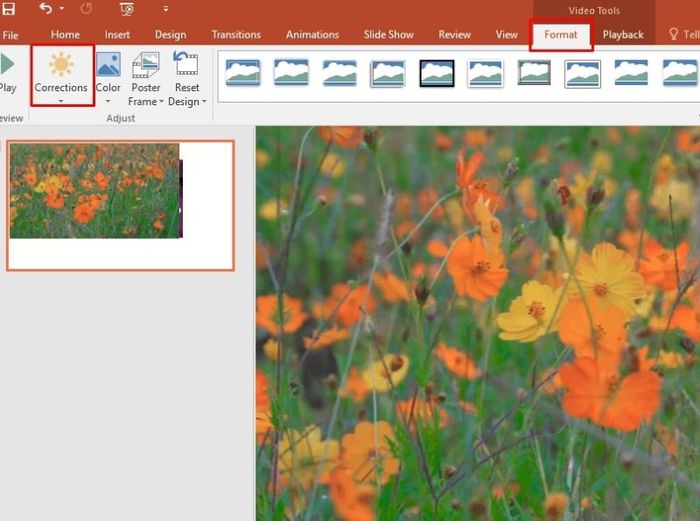Viewport: 700px width, 521px height.
Task: Apply the third video style in gallery
Action: pyautogui.click(x=339, y=73)
